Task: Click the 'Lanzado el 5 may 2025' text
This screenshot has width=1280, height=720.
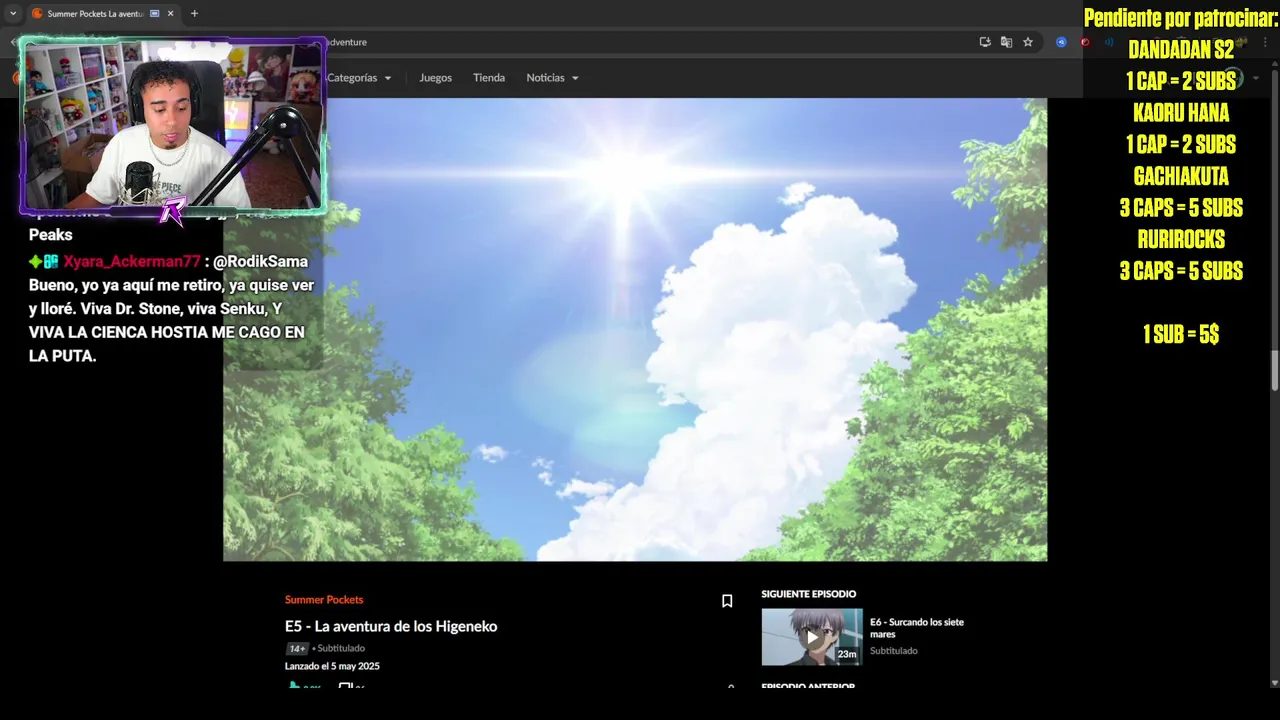Action: pos(332,666)
